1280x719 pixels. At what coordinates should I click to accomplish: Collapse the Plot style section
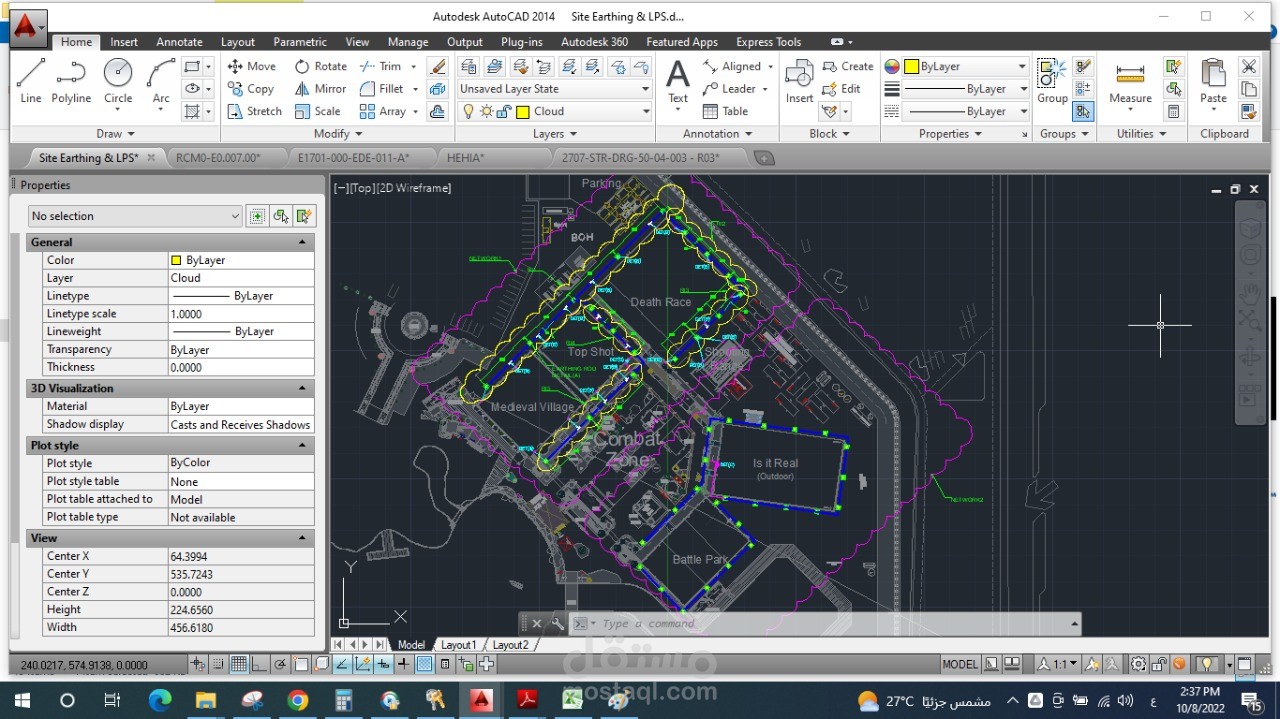coord(302,445)
